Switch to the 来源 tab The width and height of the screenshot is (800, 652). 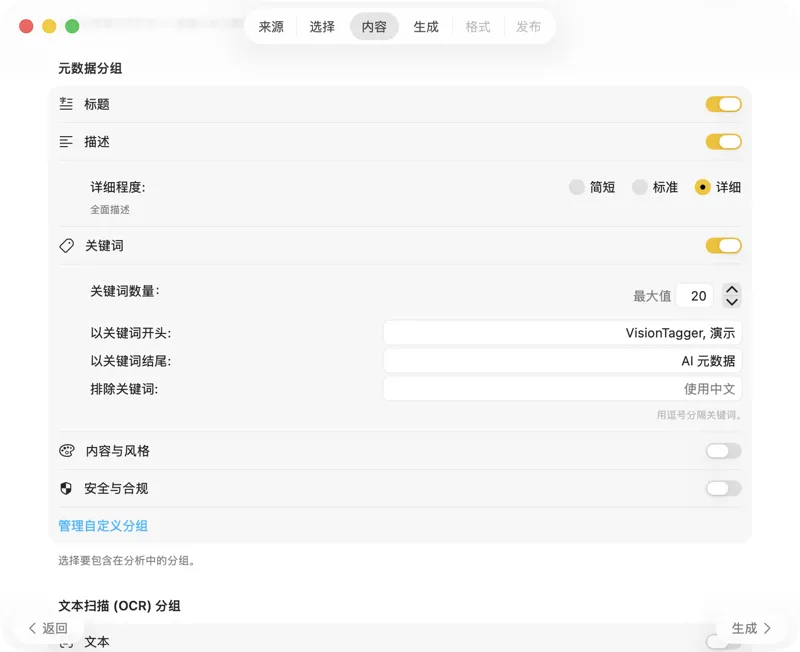tap(269, 27)
